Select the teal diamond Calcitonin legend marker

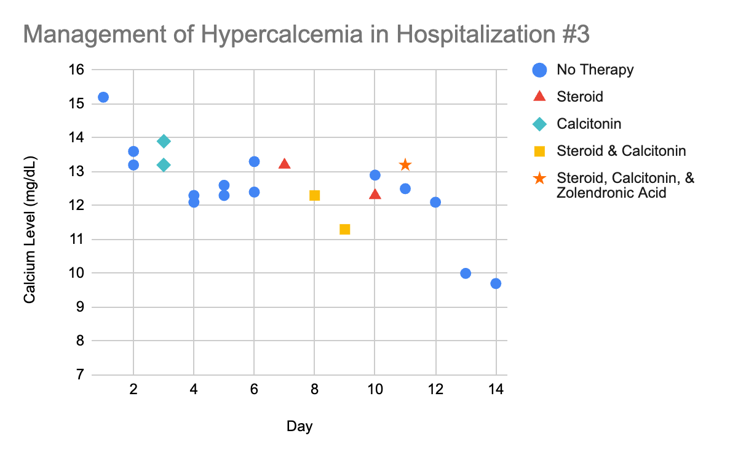(x=540, y=124)
